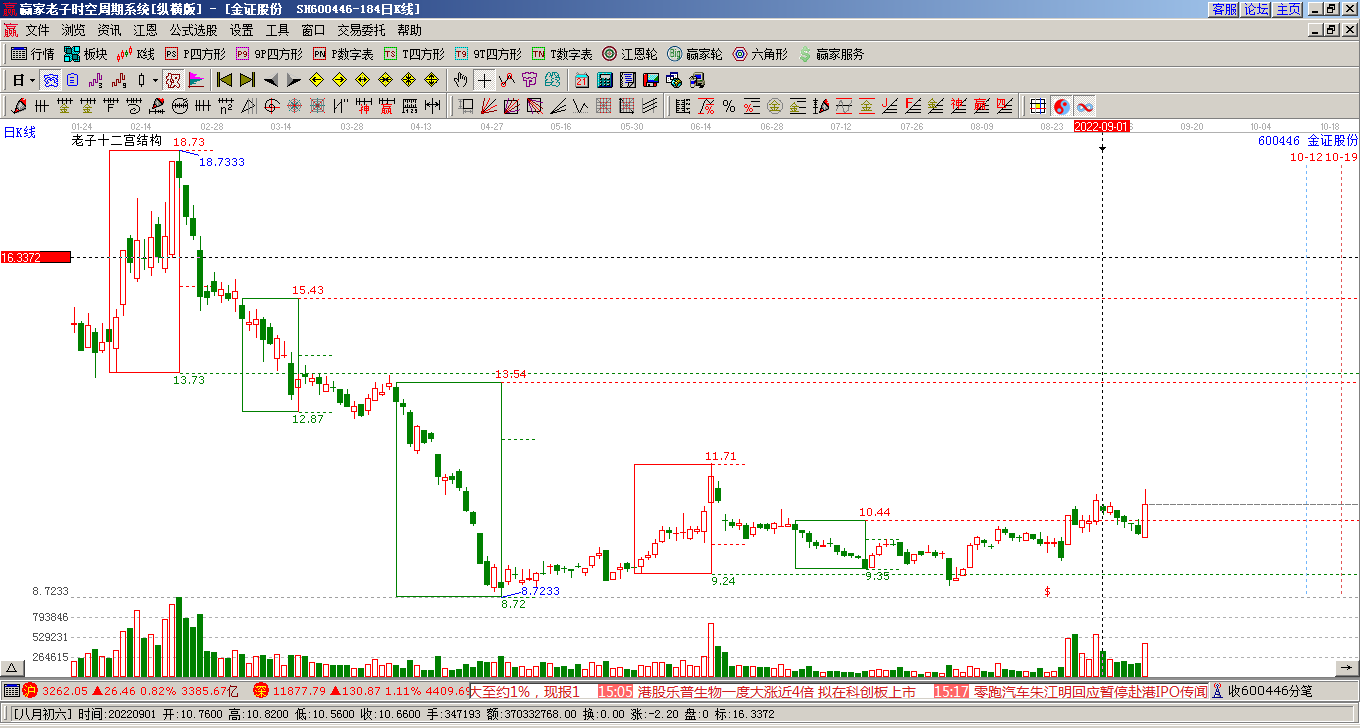This screenshot has height=728, width=1360.
Task: Click the 主页 button
Action: pos(1288,9)
